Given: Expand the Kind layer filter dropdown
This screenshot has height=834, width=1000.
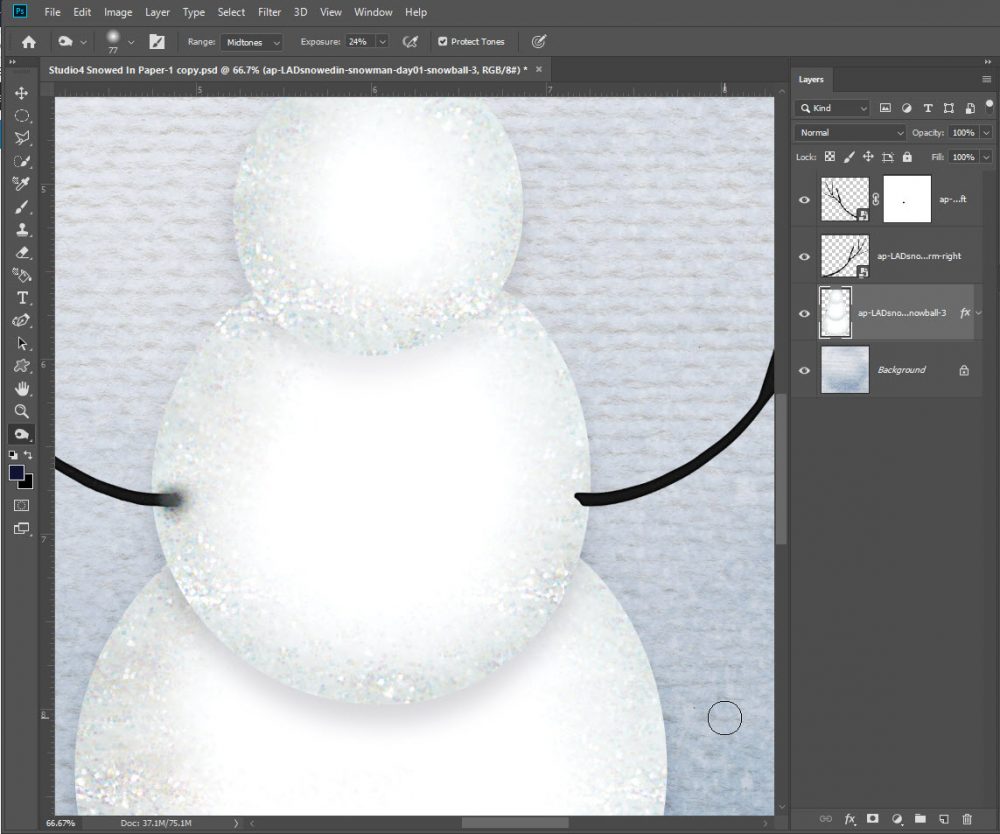Looking at the screenshot, I should point(833,108).
